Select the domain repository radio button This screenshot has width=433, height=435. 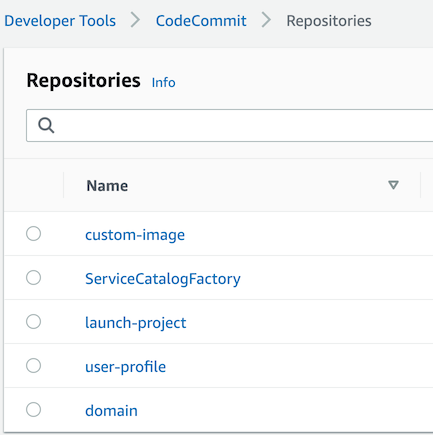(34, 410)
